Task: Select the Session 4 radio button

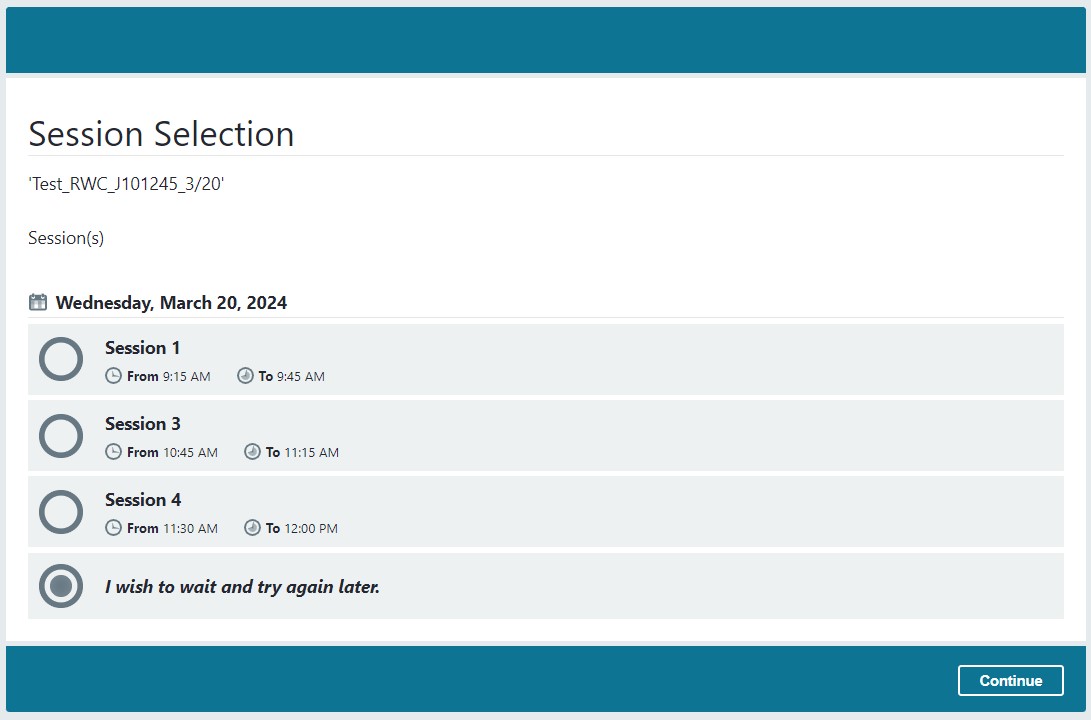Action: pos(61,511)
